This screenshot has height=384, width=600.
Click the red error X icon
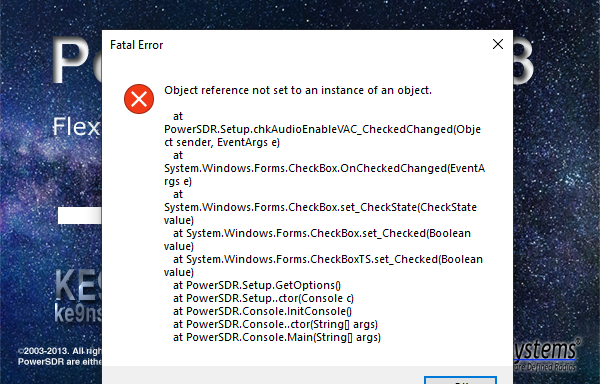click(139, 99)
